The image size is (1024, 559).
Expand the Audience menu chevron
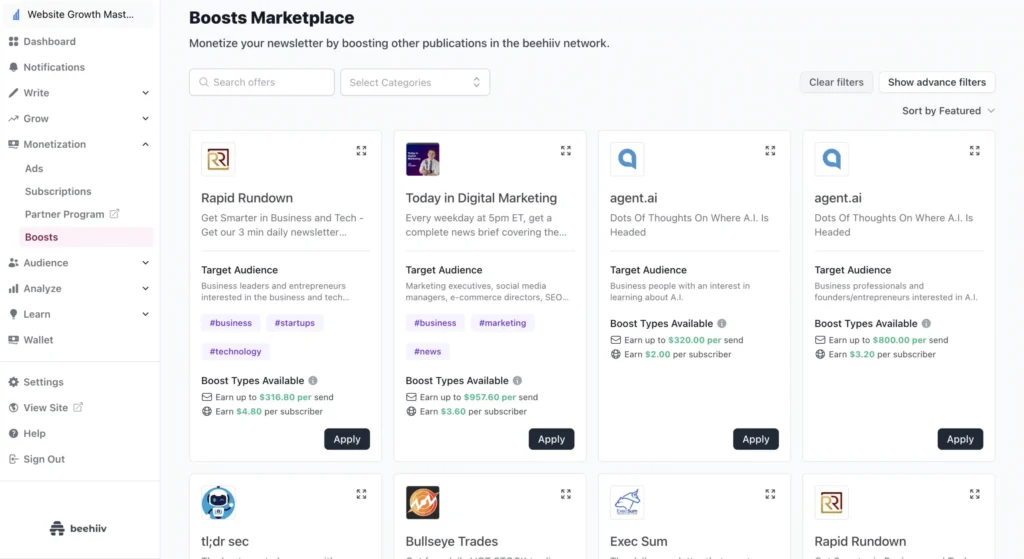click(x=145, y=263)
